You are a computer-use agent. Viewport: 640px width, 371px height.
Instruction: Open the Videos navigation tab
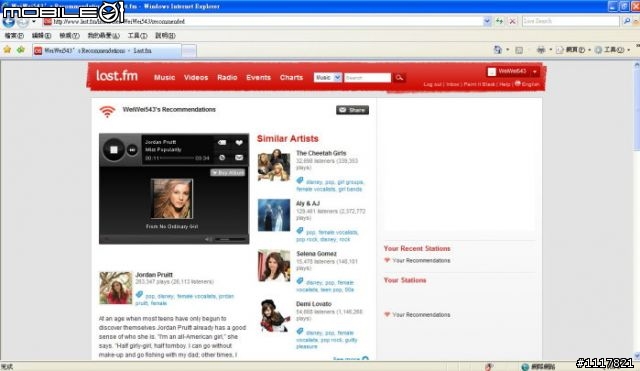[196, 77]
